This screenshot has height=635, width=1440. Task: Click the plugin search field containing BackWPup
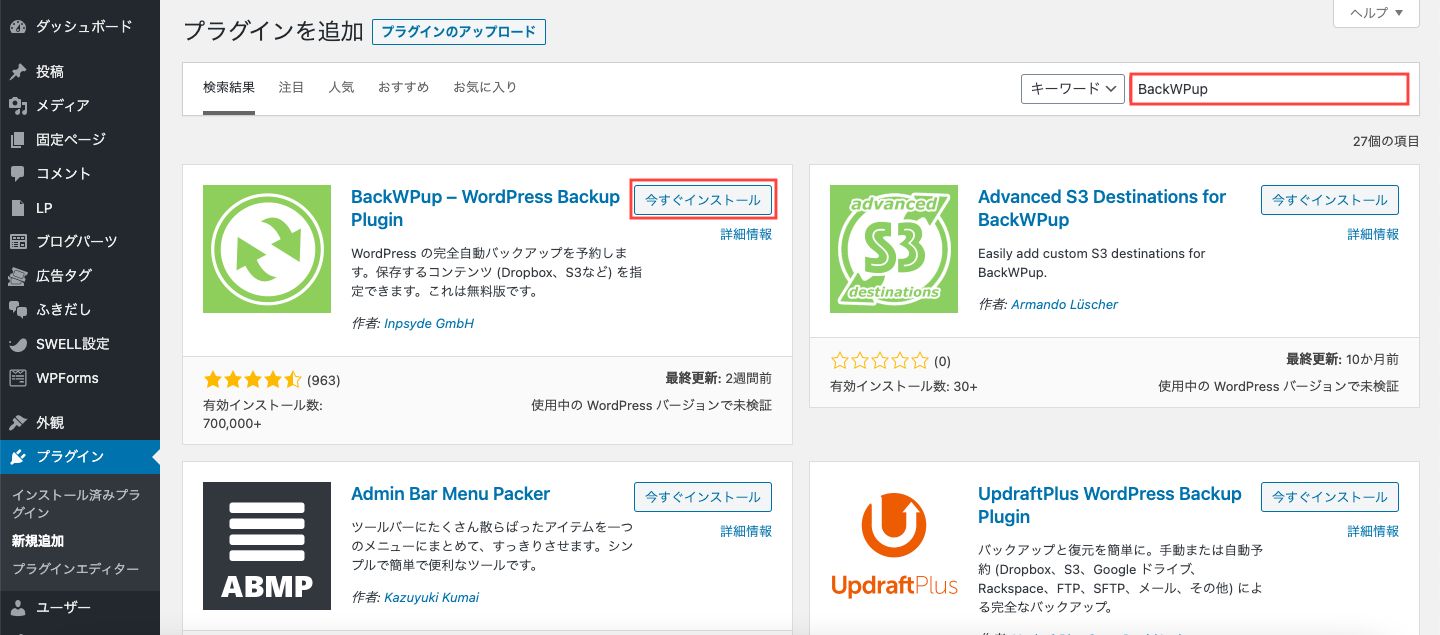[x=1269, y=89]
